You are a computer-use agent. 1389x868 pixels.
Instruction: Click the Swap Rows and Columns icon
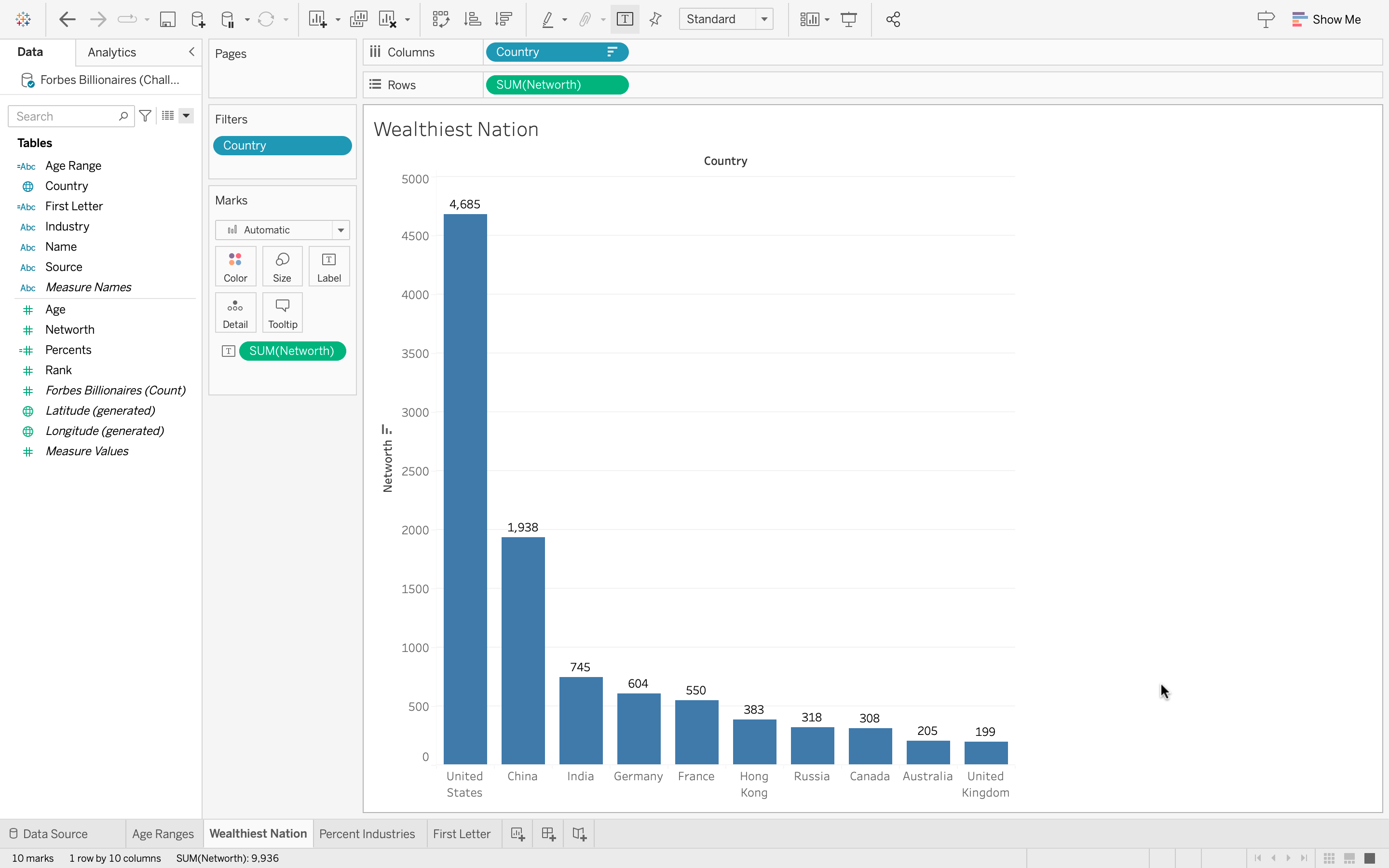click(x=440, y=19)
